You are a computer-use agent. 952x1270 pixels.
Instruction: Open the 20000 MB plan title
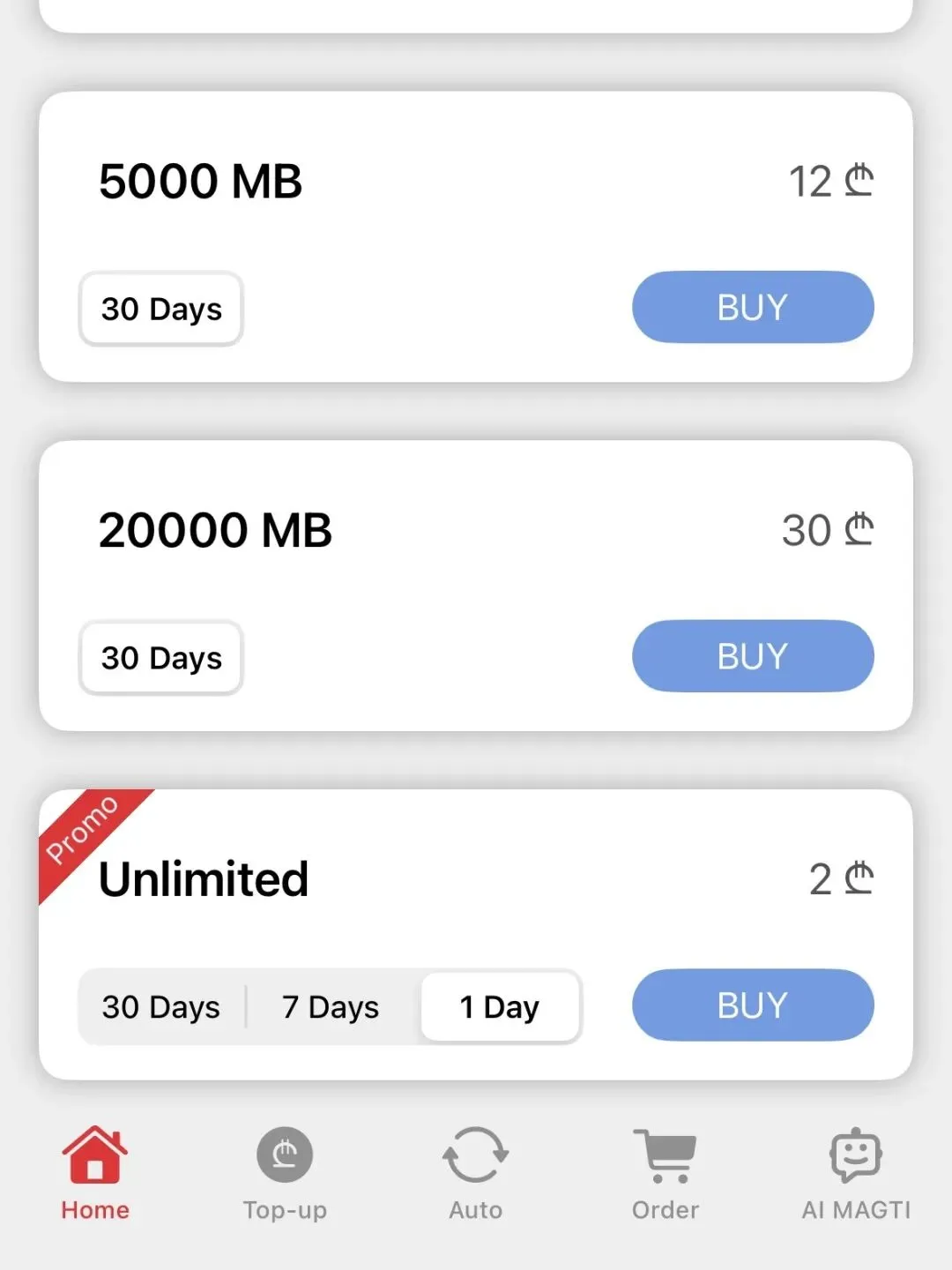click(215, 530)
